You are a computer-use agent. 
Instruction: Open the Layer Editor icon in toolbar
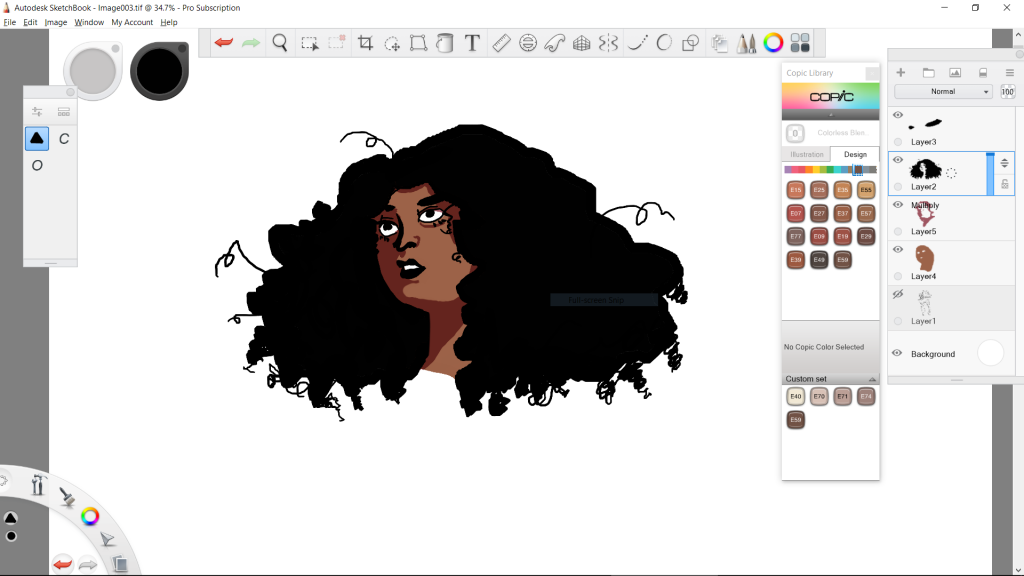click(x=719, y=44)
